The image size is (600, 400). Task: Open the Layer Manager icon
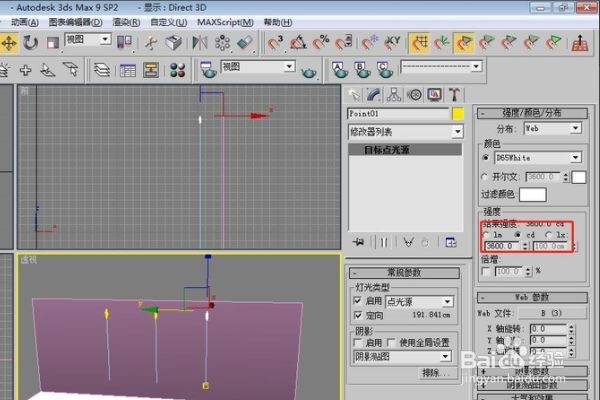point(102,70)
